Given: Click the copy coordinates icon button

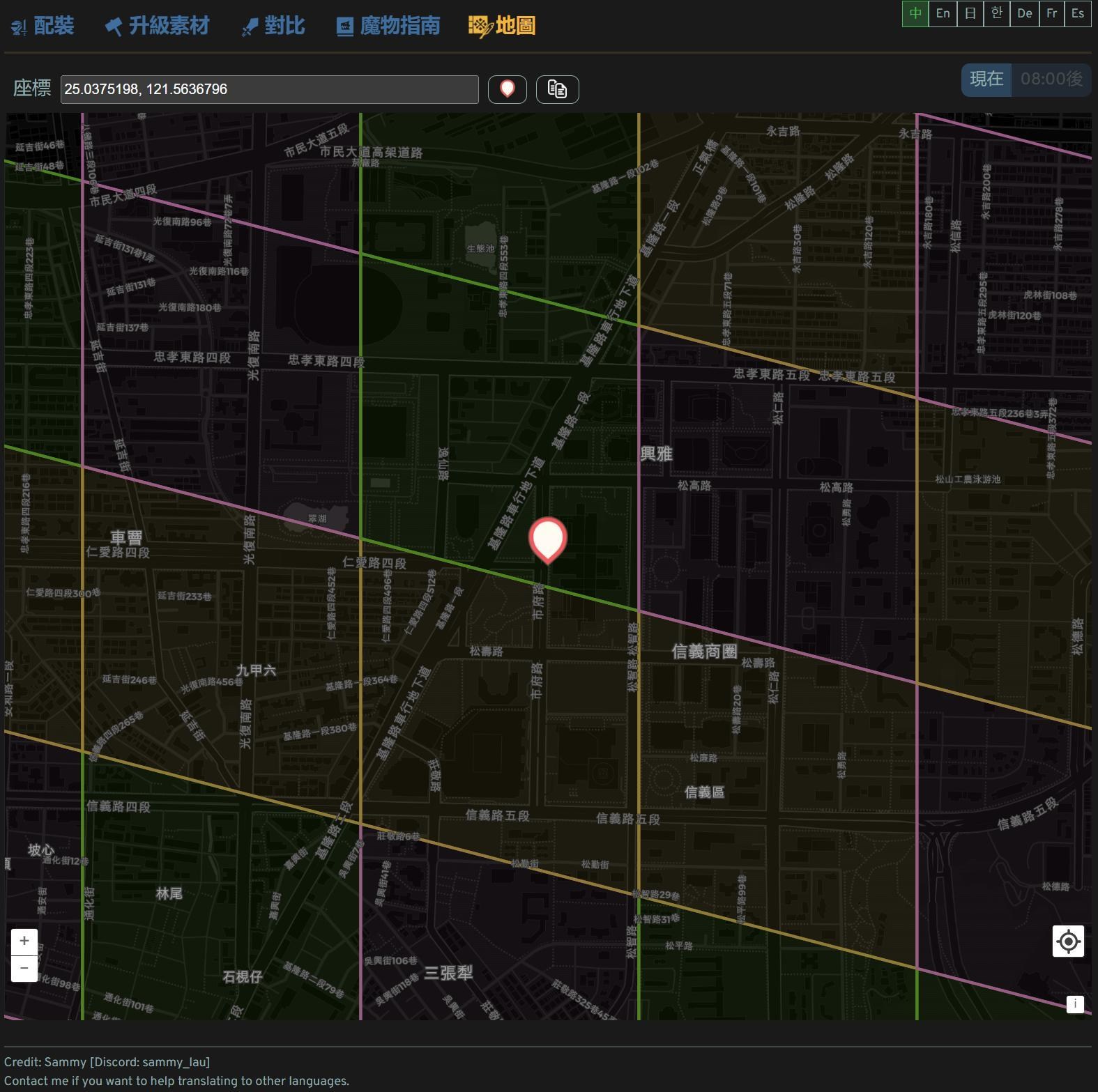Looking at the screenshot, I should click(x=557, y=89).
